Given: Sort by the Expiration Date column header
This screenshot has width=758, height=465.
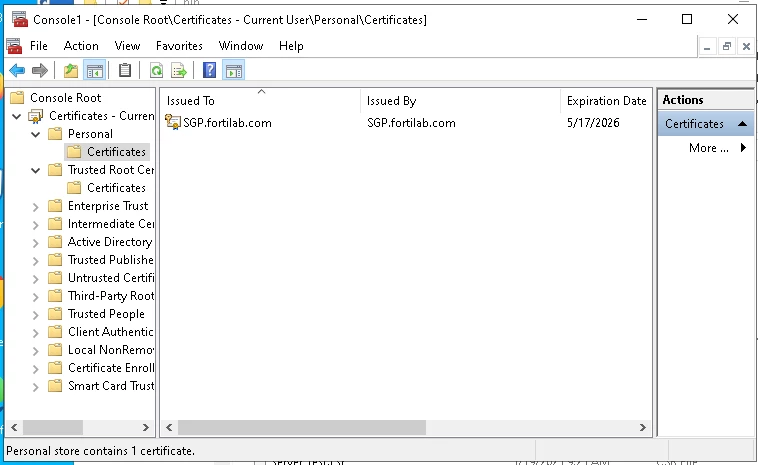Looking at the screenshot, I should point(606,101).
